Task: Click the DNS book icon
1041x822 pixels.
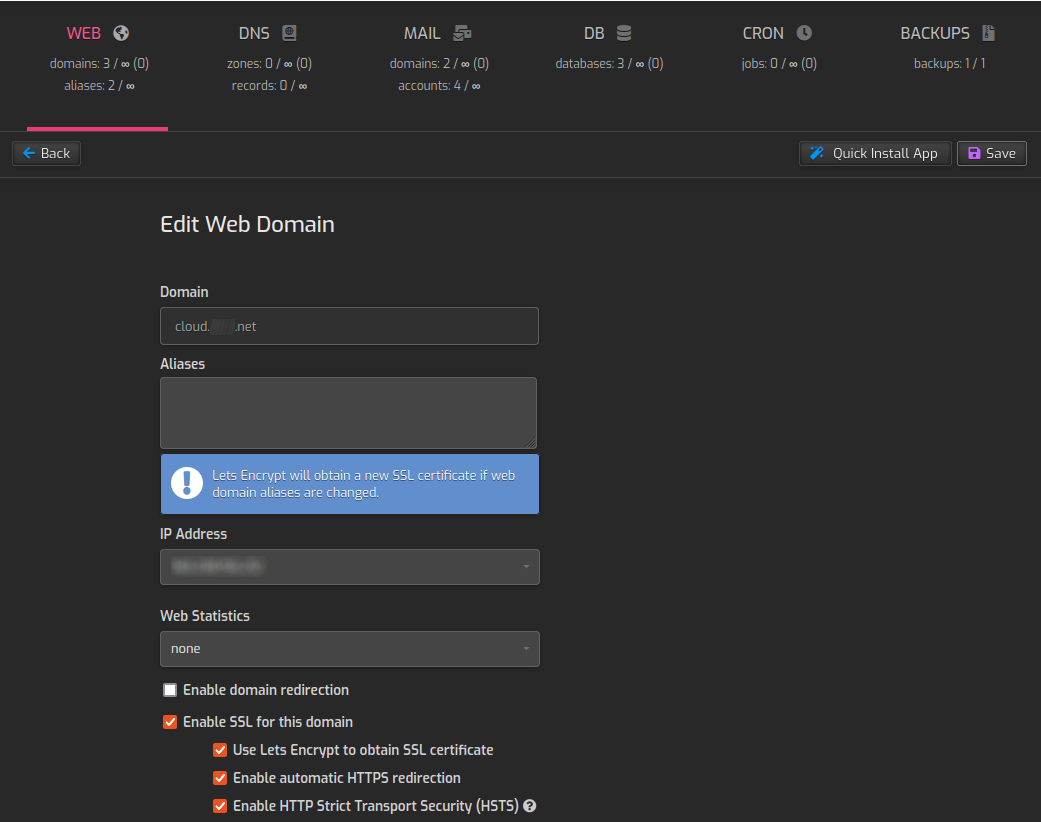Action: click(289, 33)
